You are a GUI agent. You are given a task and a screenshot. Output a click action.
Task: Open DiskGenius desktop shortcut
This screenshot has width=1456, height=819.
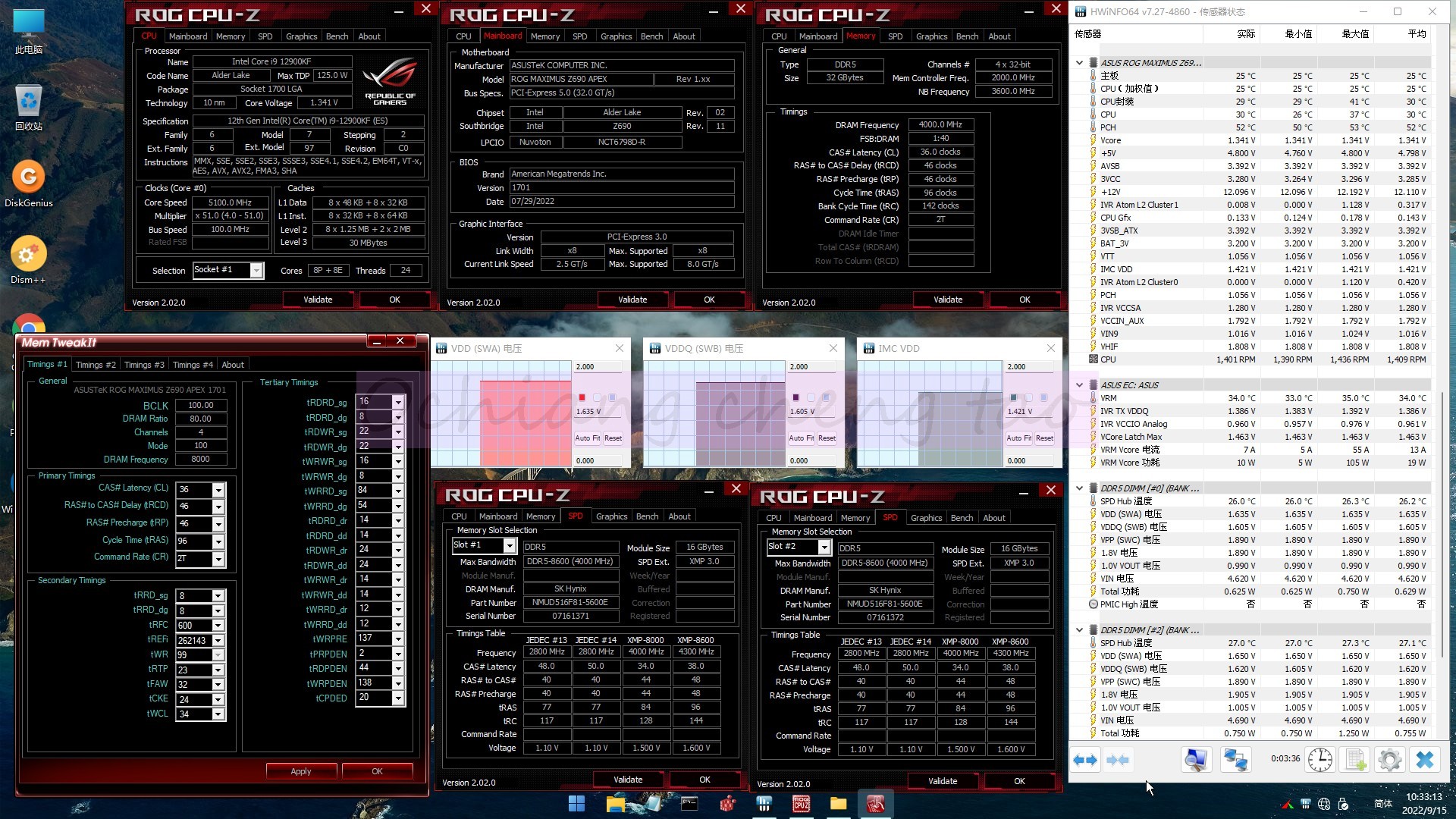[28, 184]
